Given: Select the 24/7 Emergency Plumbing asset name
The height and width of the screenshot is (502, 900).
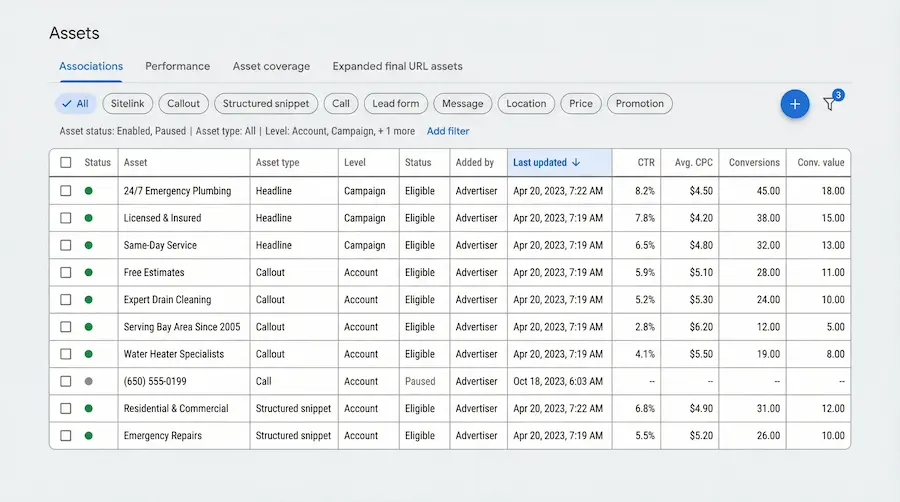Looking at the screenshot, I should [177, 190].
